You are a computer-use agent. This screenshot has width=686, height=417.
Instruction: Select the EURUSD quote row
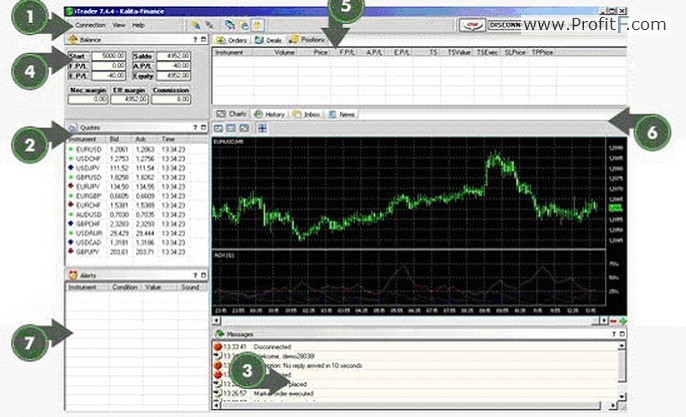[x=136, y=149]
